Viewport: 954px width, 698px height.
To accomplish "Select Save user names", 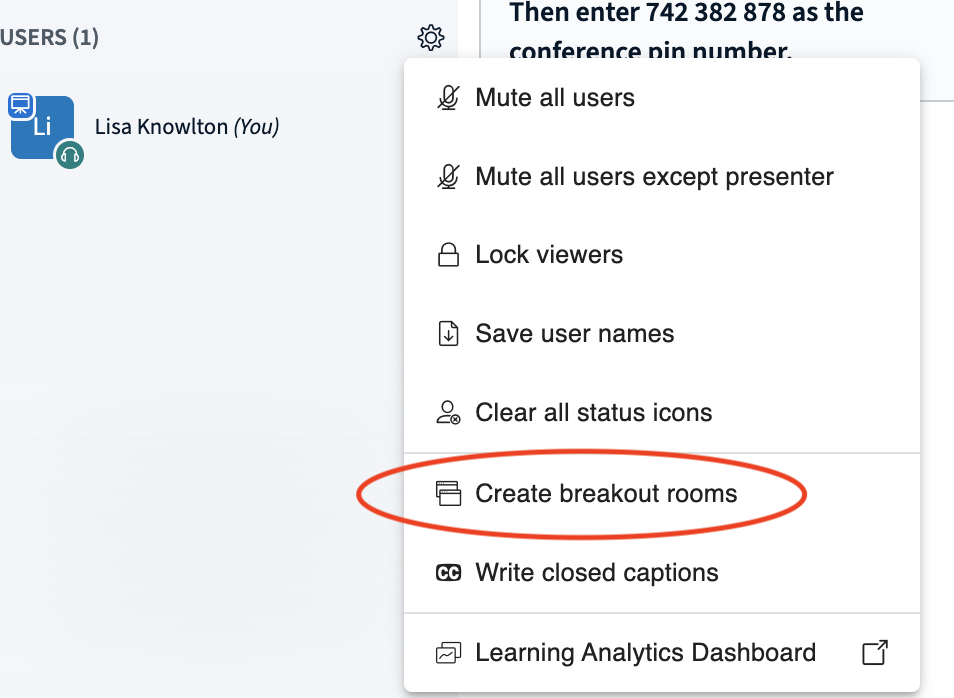I will tap(575, 334).
